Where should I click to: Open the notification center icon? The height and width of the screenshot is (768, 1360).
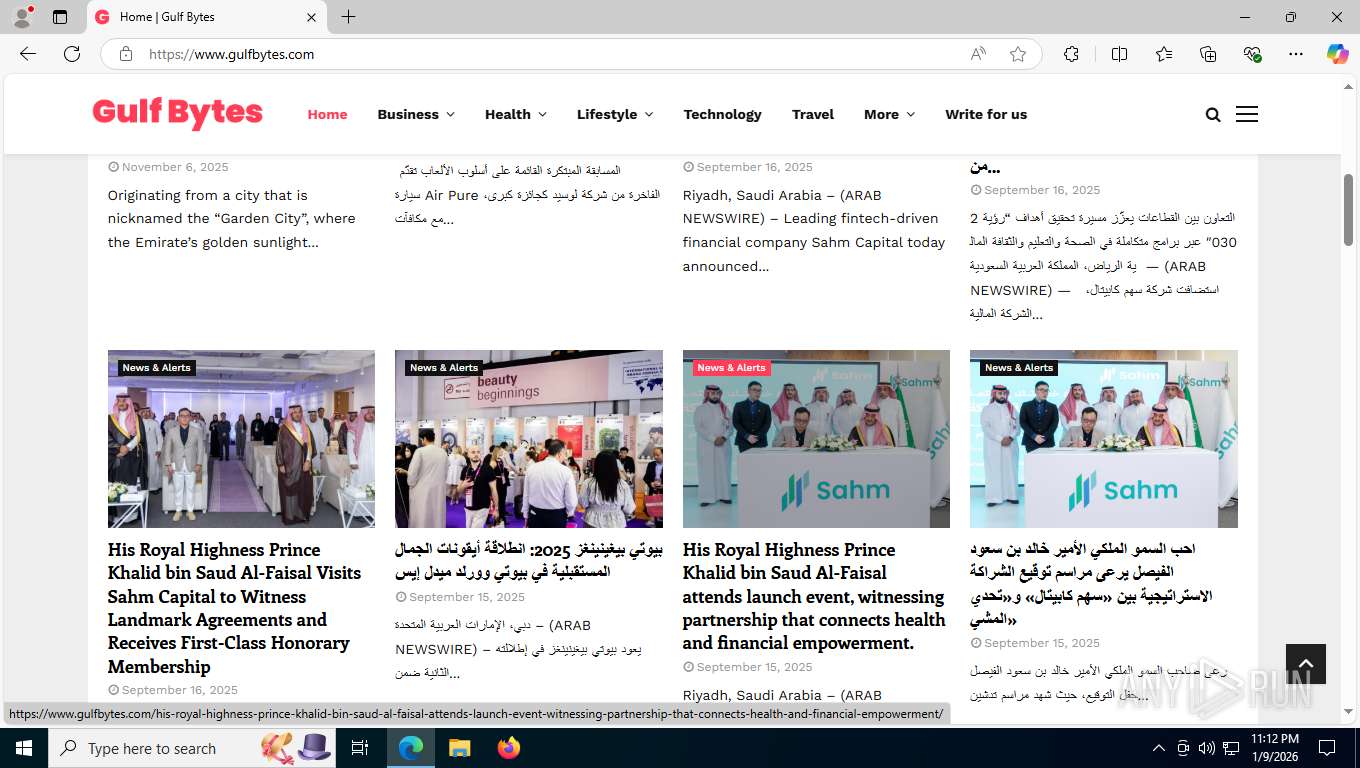tap(1327, 748)
